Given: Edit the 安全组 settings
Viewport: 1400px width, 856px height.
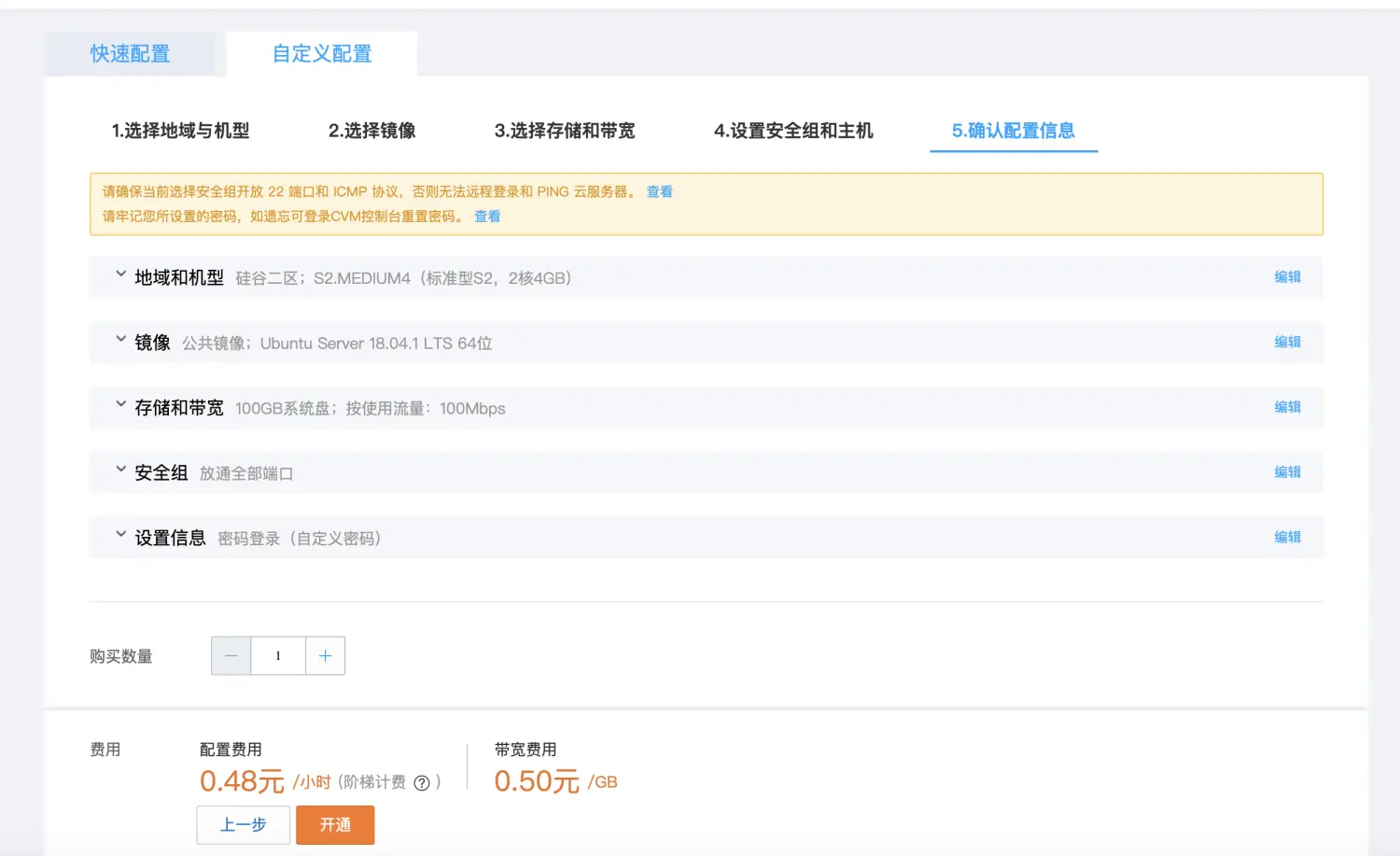Looking at the screenshot, I should pos(1287,472).
